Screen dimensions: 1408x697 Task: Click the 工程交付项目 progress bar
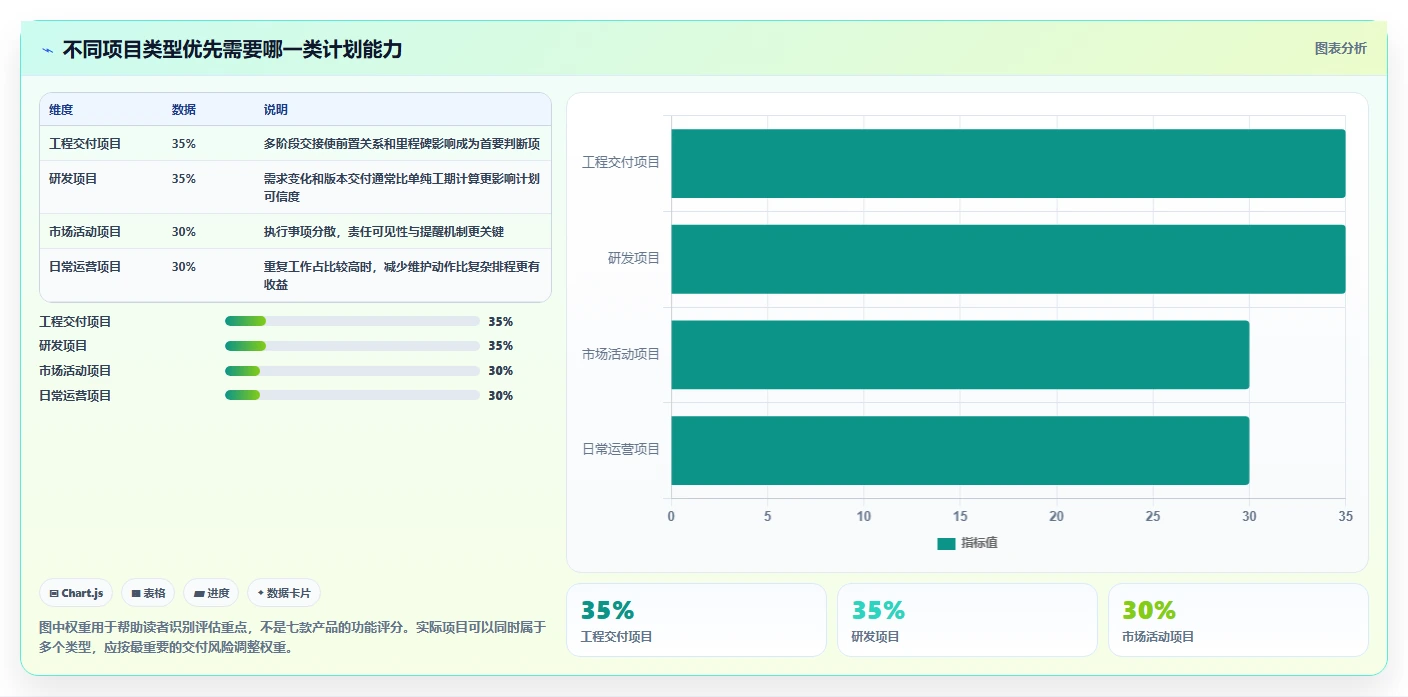352,321
